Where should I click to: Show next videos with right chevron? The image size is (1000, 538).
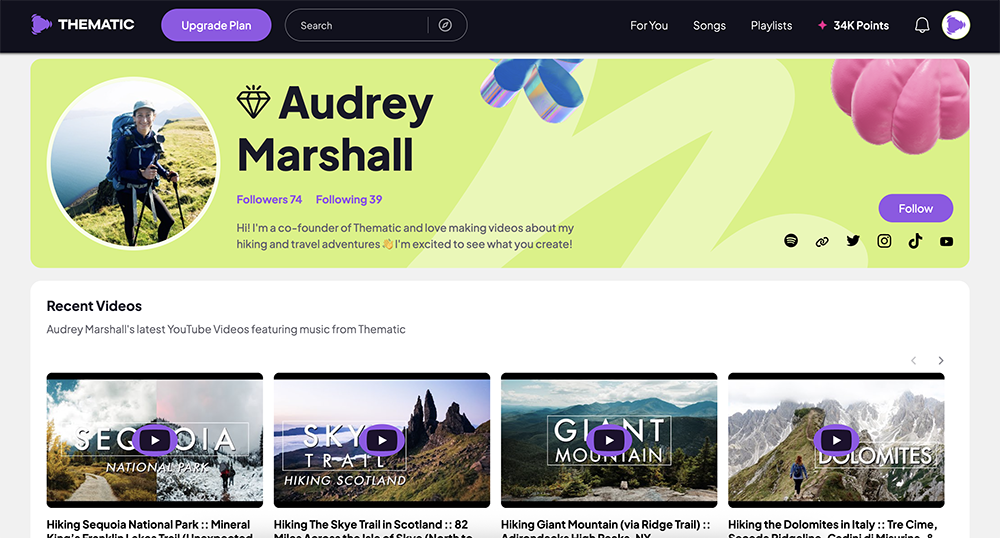[941, 360]
